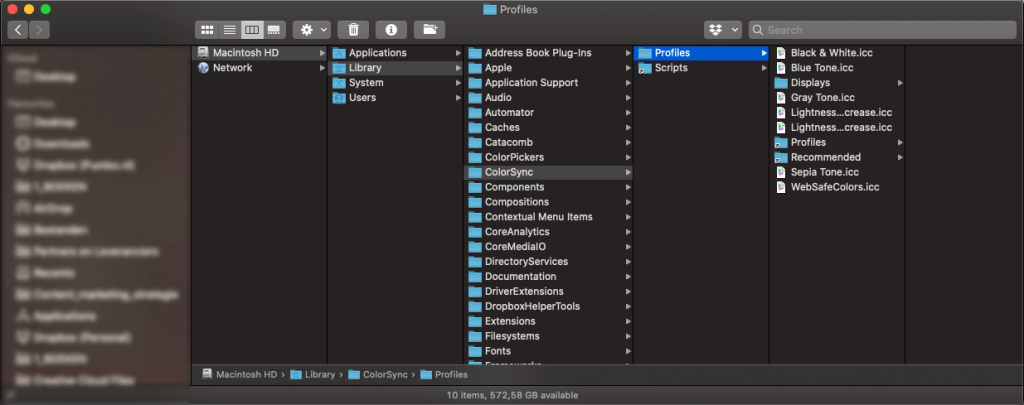Select gallery view button in toolbar
Viewport: 1024px width, 405px height.
[274, 30]
